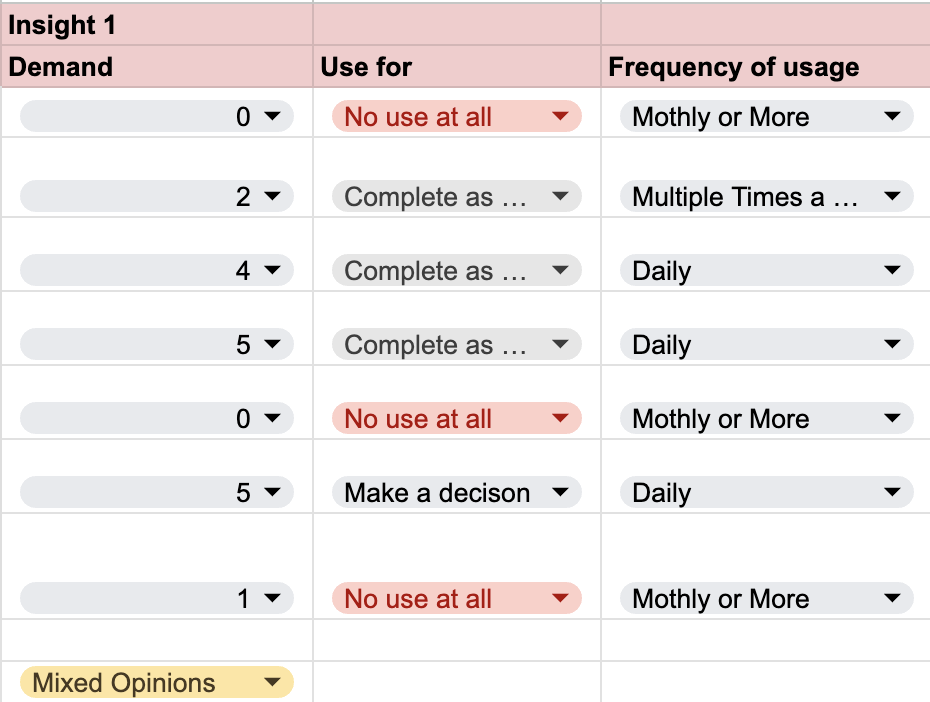
Task: Select the Insight 1 cell
Action: (157, 25)
